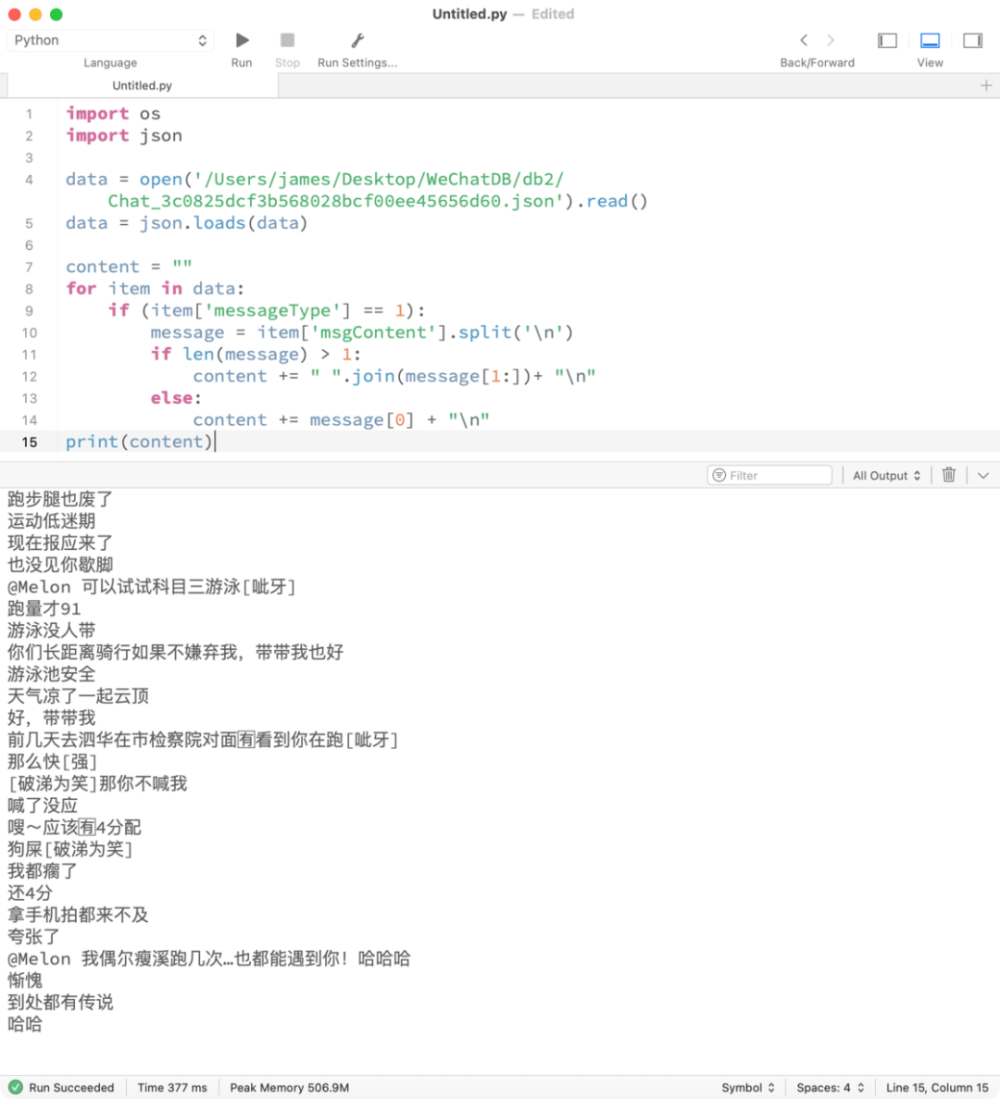Click the Untitled.py window title
Image resolution: width=1000 pixels, height=1099 pixels.
pyautogui.click(x=469, y=14)
